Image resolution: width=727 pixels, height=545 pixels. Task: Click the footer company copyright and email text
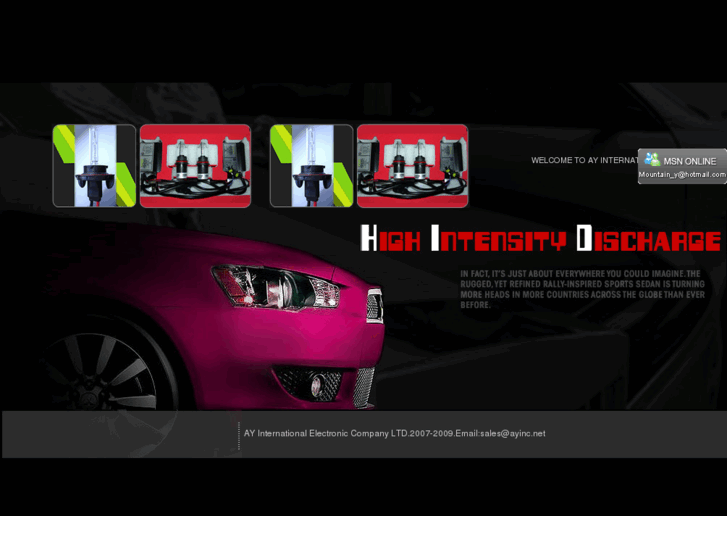coord(395,433)
